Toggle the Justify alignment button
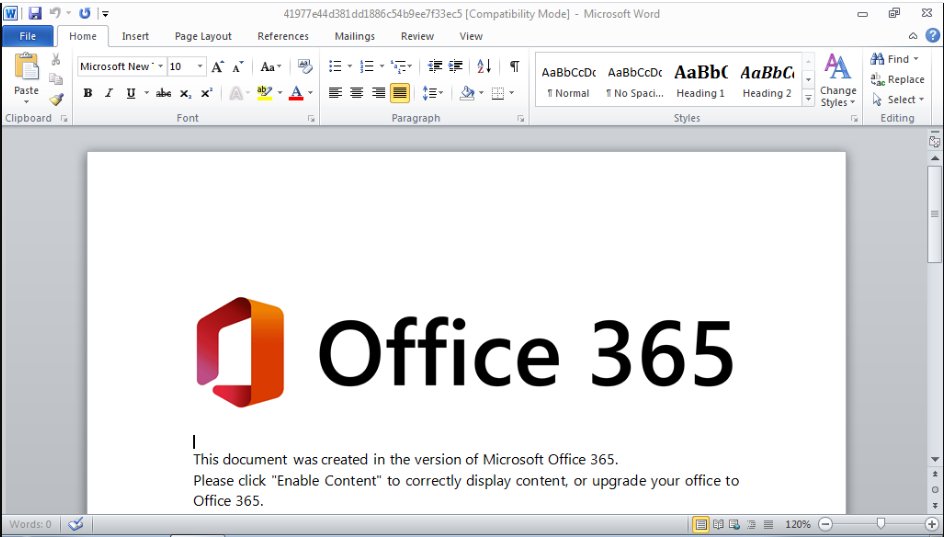 pos(400,93)
